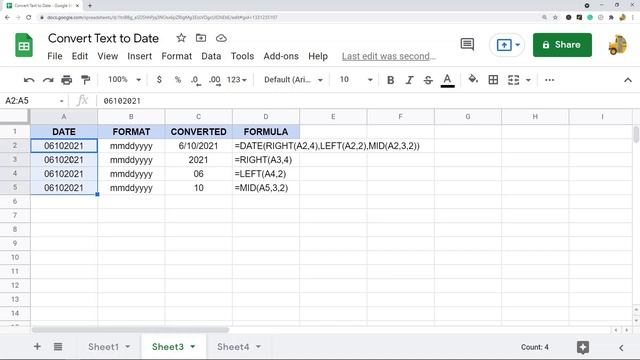The image size is (640, 360).
Task: Open the Borders tool
Action: pyautogui.click(x=493, y=80)
